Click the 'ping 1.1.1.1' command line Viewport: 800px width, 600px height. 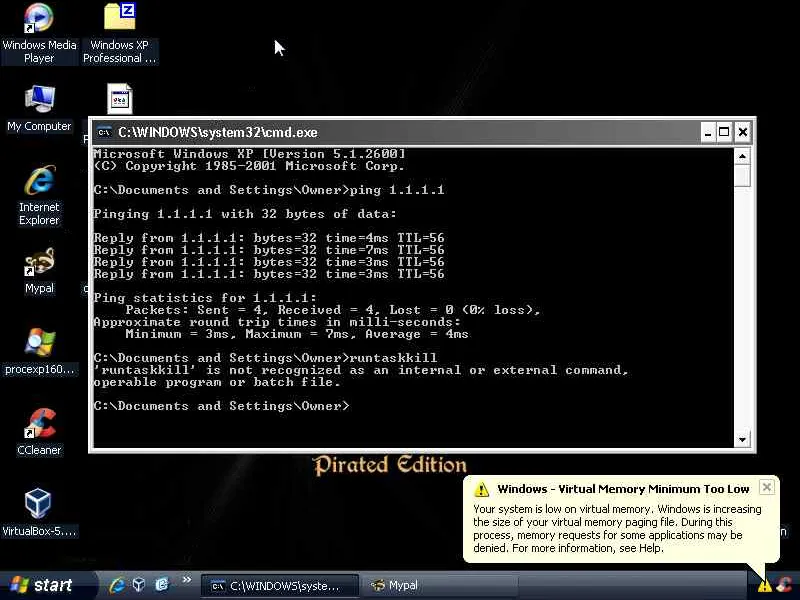(x=269, y=190)
